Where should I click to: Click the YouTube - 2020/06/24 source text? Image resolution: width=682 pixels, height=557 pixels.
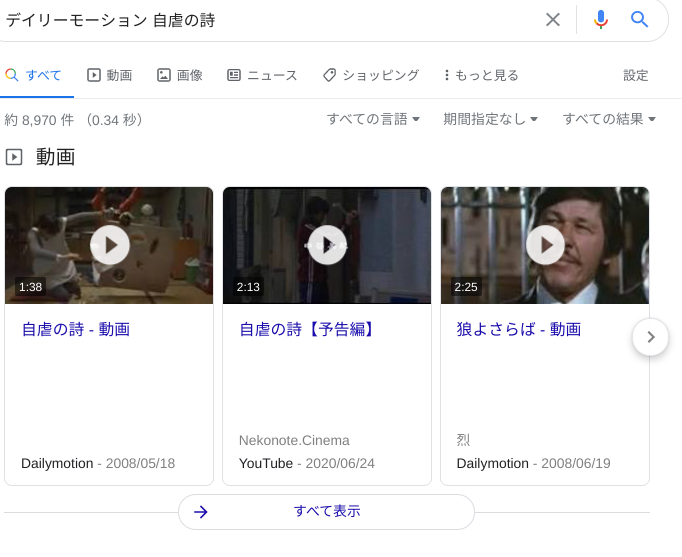coord(307,464)
